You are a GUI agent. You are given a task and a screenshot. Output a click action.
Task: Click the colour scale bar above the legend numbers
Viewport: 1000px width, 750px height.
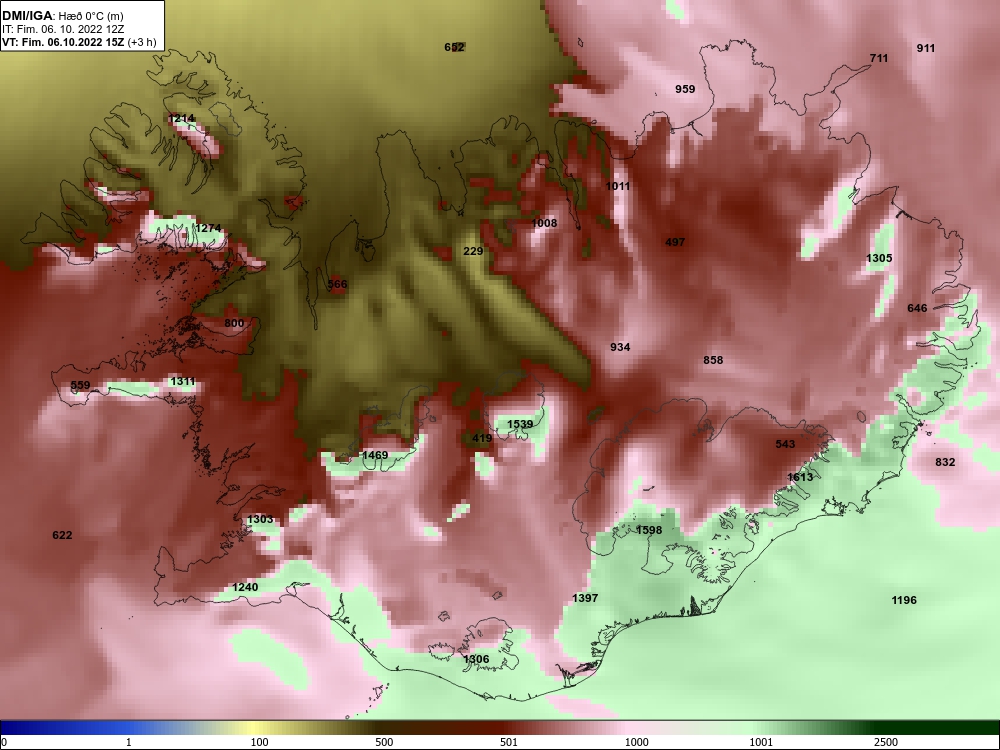click(500, 728)
